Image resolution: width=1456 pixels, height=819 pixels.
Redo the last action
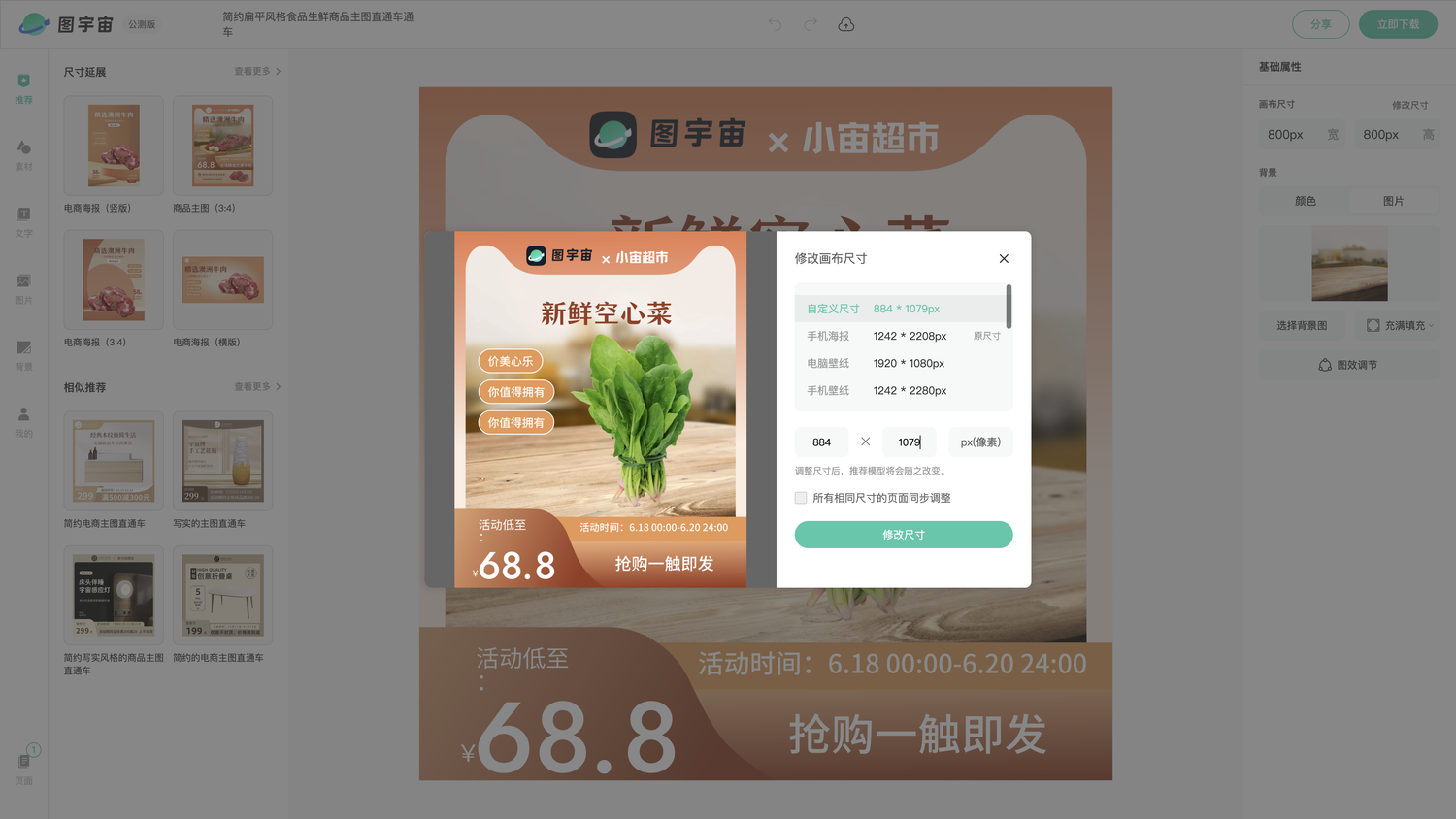click(x=811, y=24)
